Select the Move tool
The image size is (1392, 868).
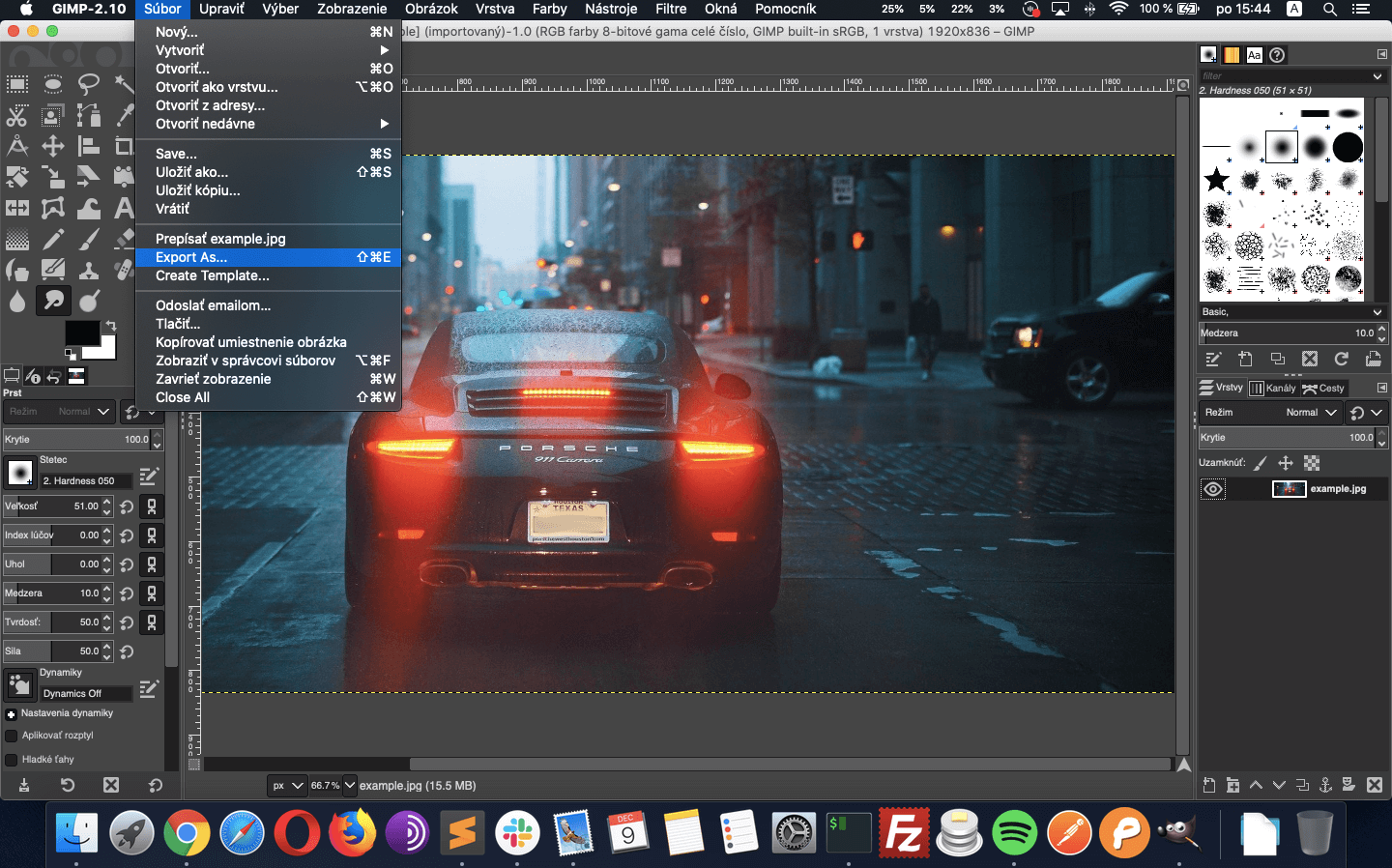[x=53, y=146]
